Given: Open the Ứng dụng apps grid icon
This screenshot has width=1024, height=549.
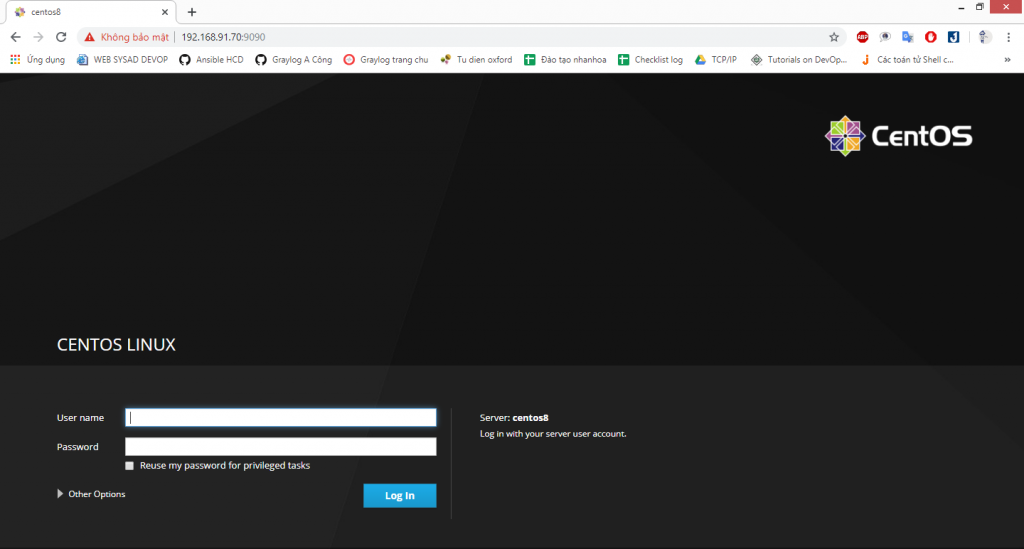Looking at the screenshot, I should (15, 59).
